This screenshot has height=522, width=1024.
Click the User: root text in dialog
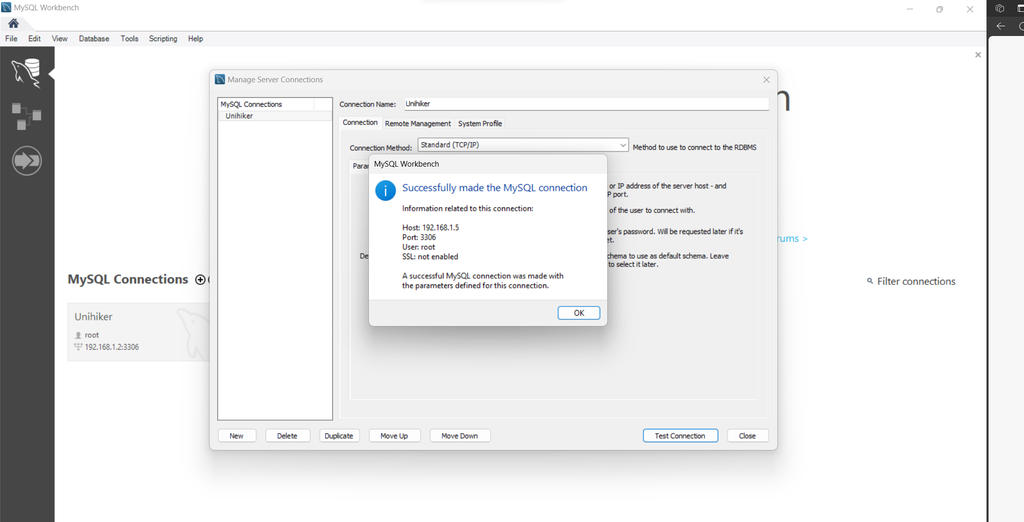pyautogui.click(x=419, y=247)
